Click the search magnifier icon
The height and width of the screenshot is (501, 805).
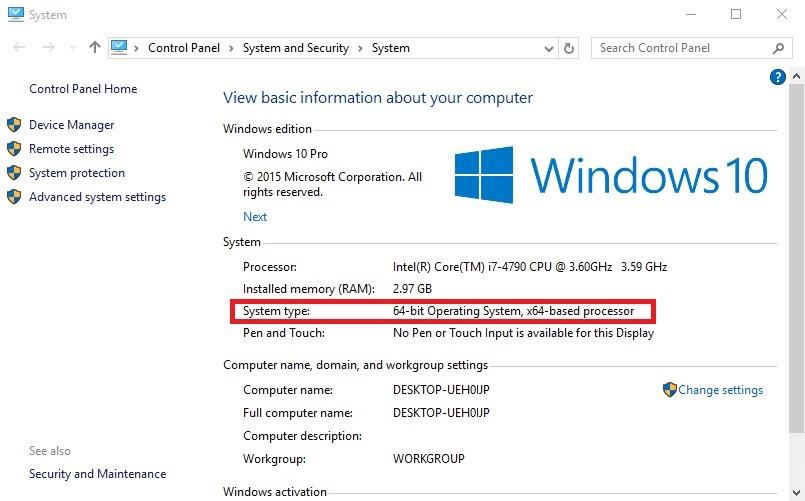click(x=778, y=48)
